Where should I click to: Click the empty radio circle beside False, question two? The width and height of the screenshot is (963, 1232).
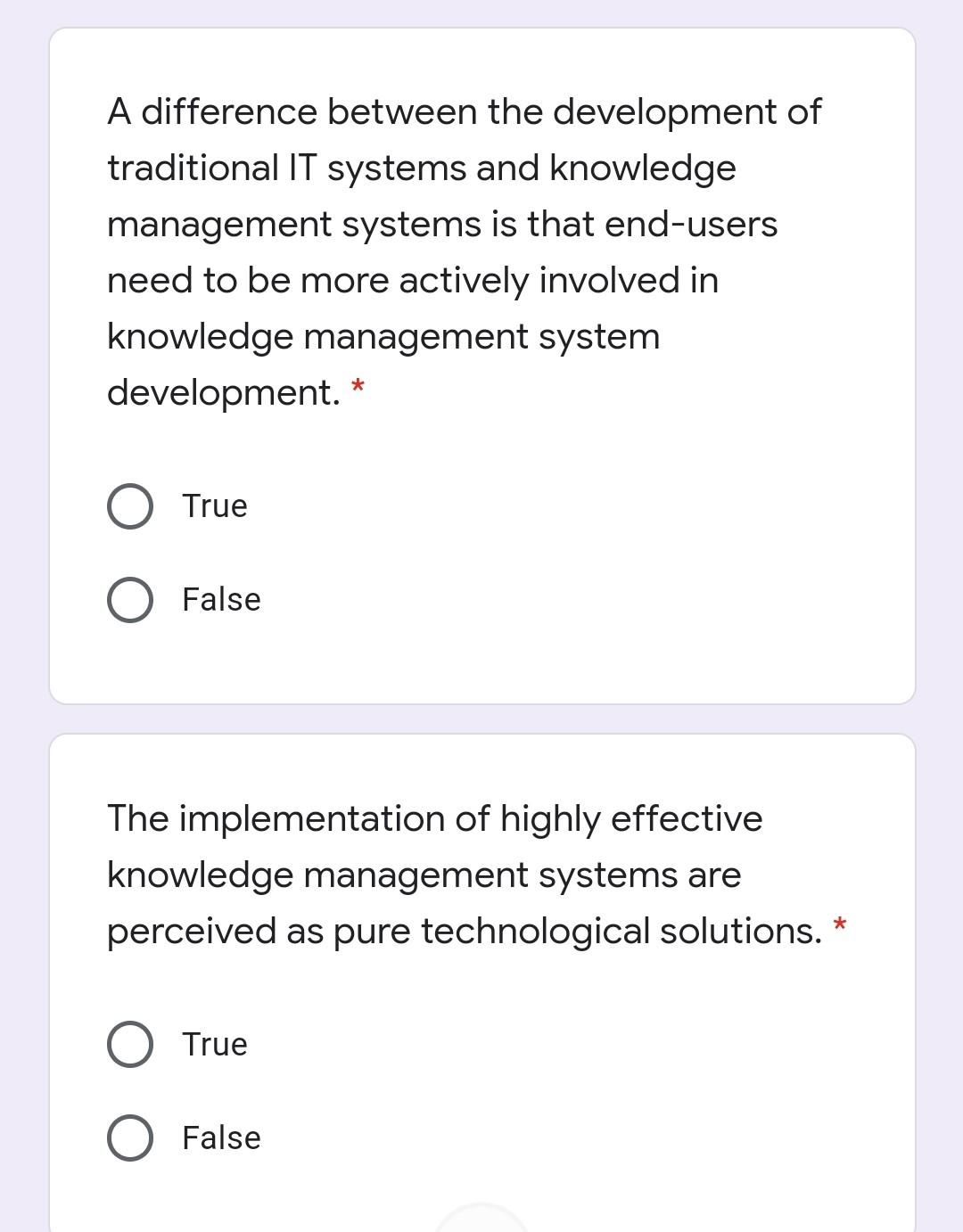(x=129, y=1137)
